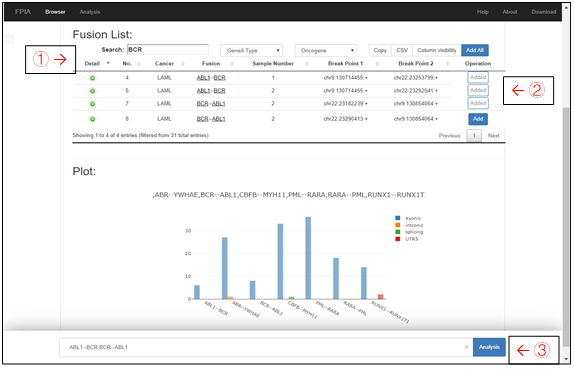Open Column visibility options
The height and width of the screenshot is (372, 574).
click(437, 50)
